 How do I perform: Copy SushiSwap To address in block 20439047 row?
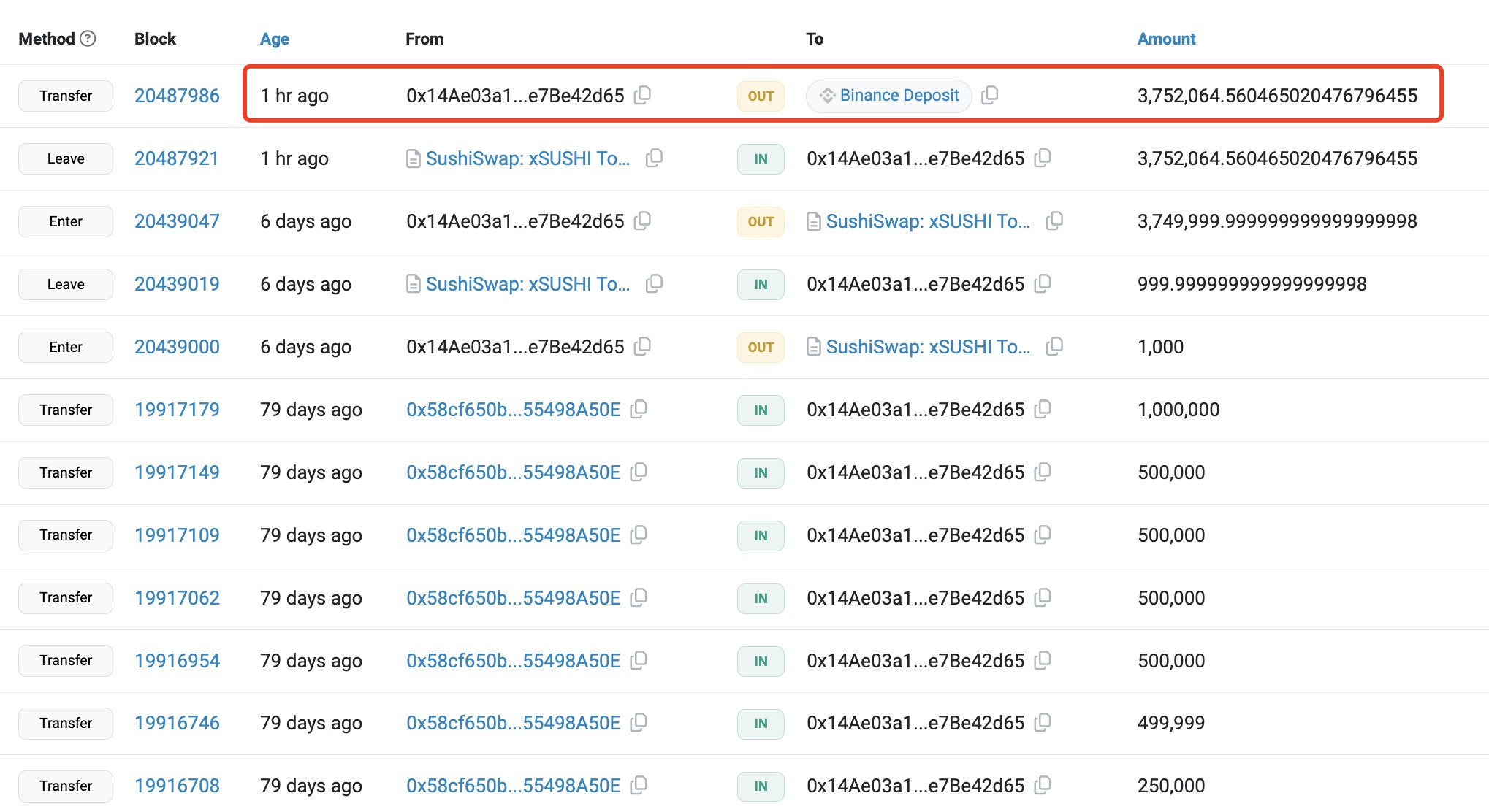pos(1054,221)
